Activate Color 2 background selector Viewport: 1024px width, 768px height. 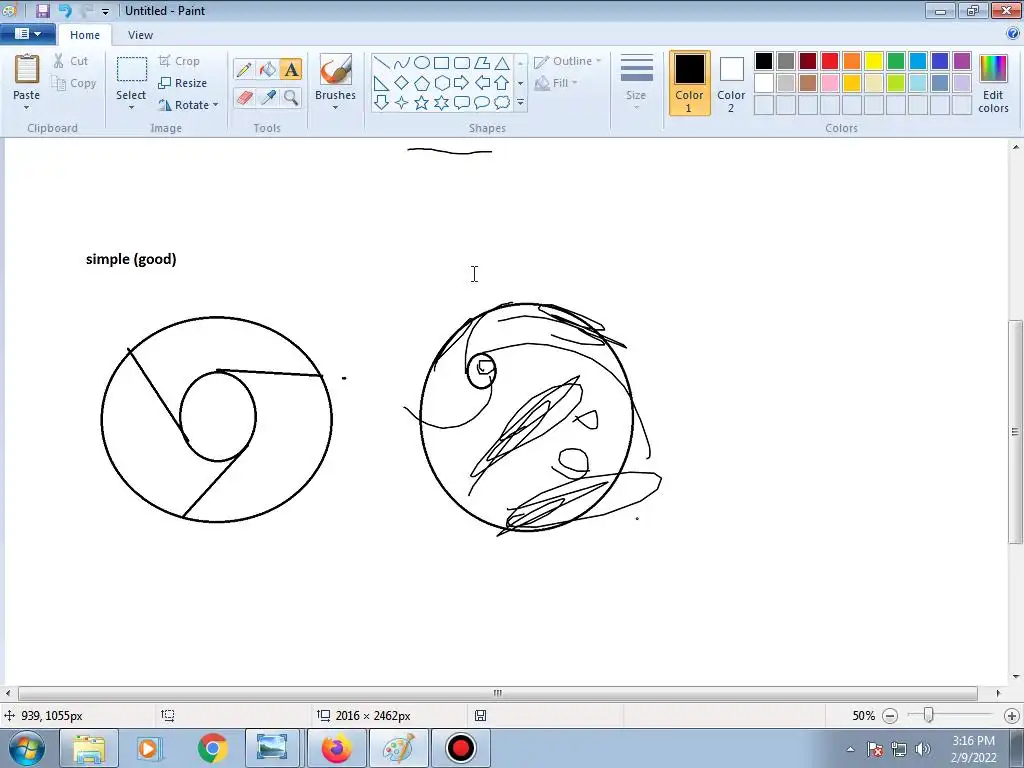pos(731,84)
